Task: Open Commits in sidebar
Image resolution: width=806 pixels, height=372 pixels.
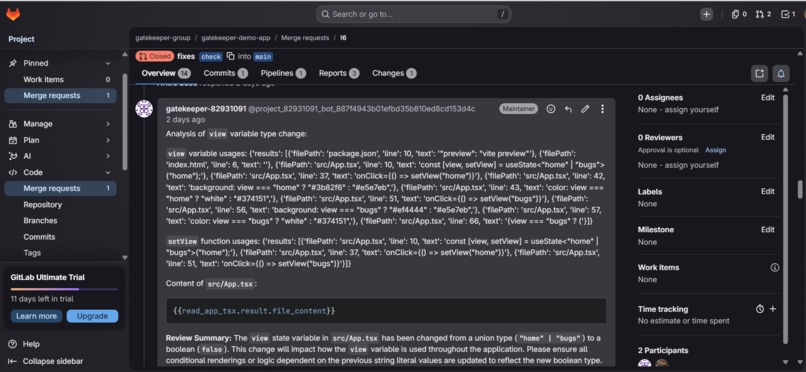Action: pyautogui.click(x=61, y=237)
